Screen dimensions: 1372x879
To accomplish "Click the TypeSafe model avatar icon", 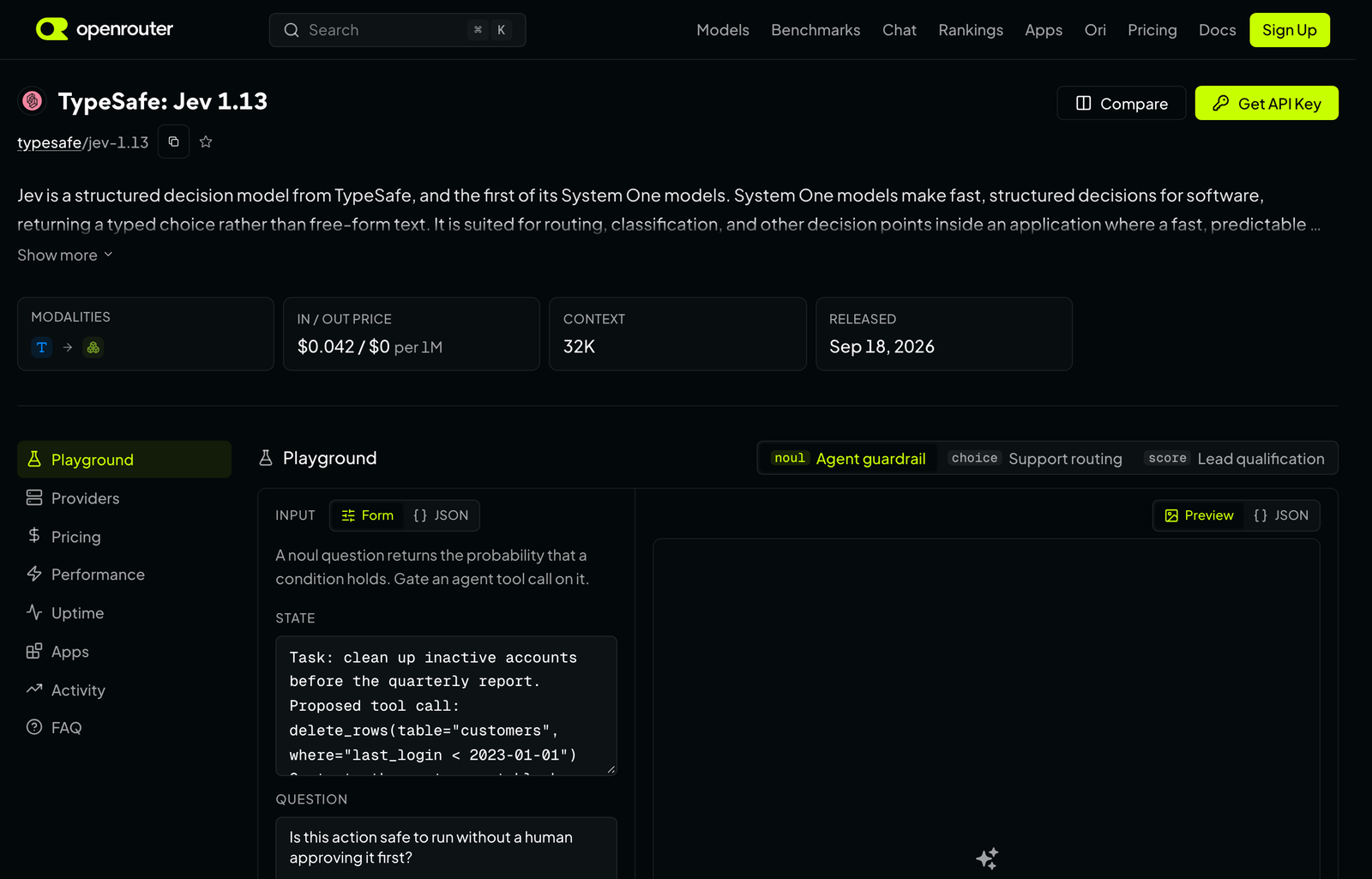I will (33, 101).
